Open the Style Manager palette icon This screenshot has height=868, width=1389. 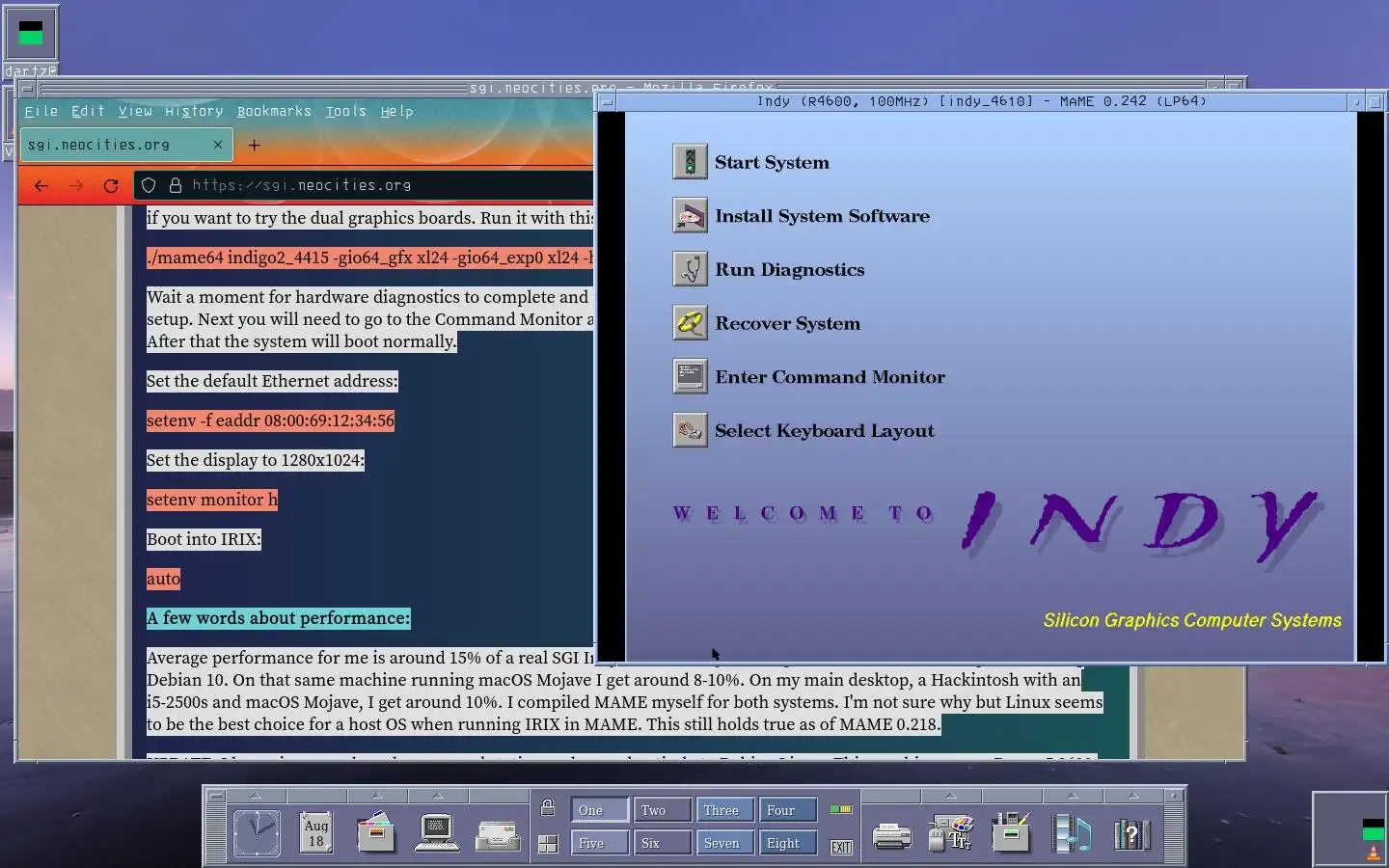[951, 832]
